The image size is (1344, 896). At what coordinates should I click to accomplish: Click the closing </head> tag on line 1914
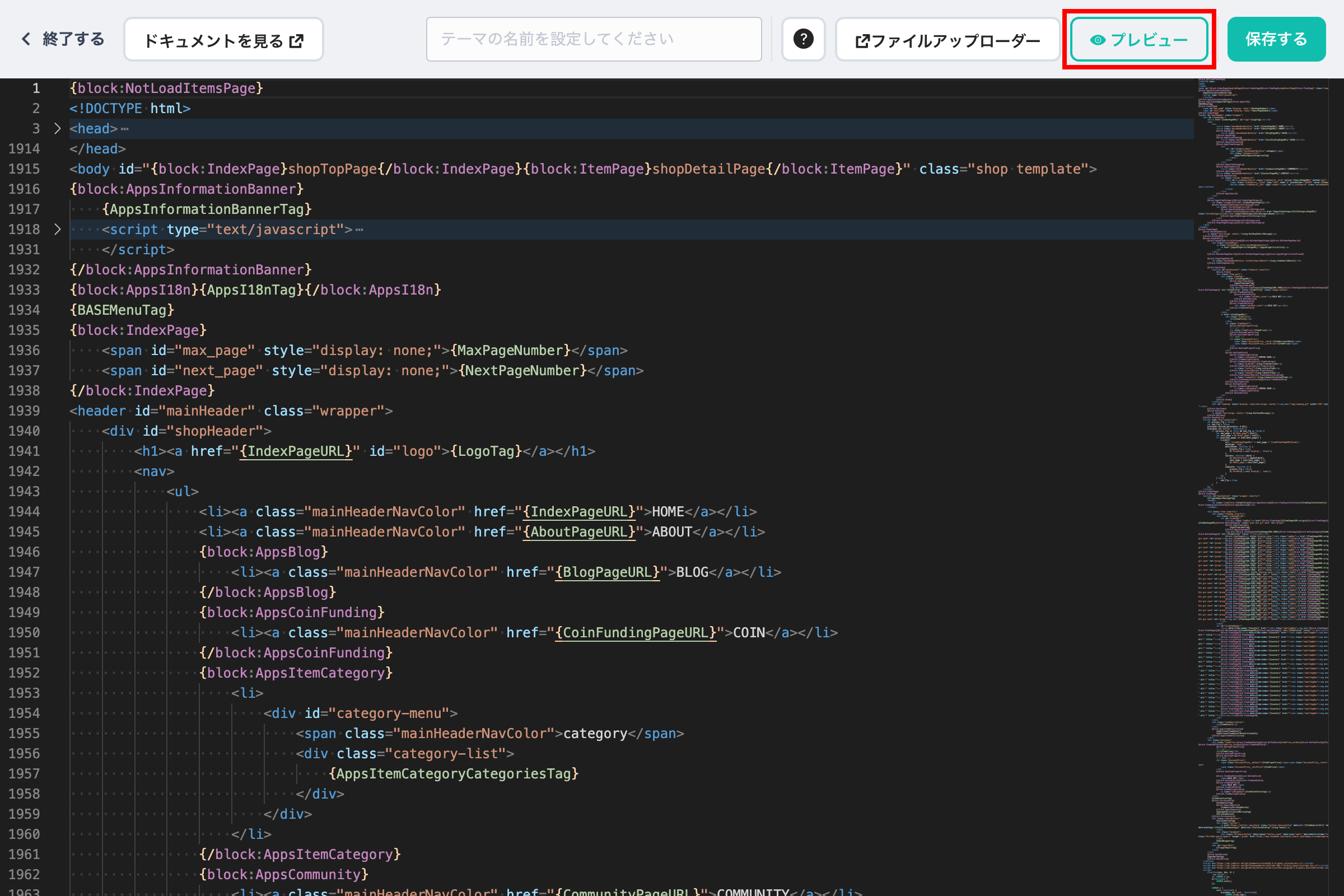point(97,149)
